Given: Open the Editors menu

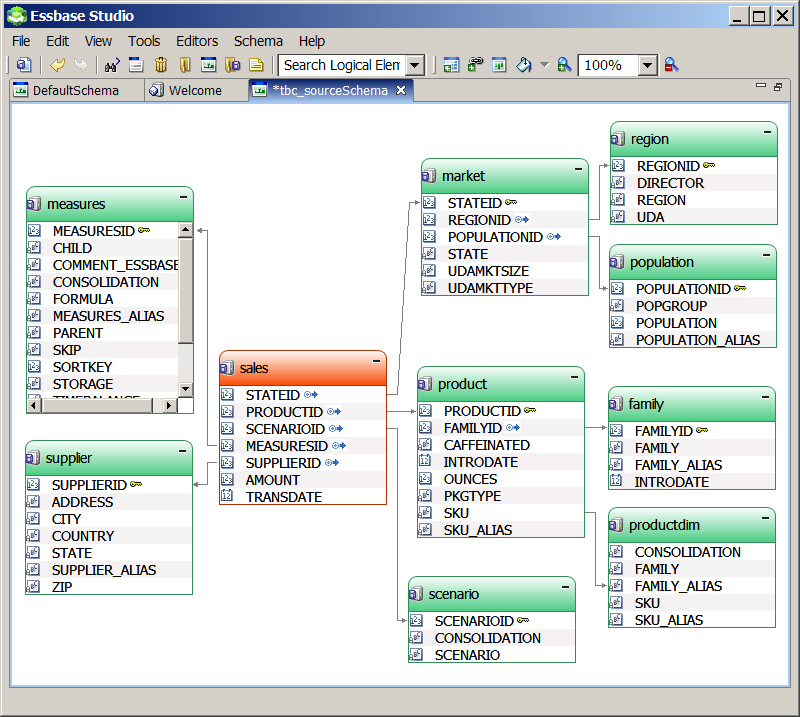Looking at the screenshot, I should click(x=197, y=41).
